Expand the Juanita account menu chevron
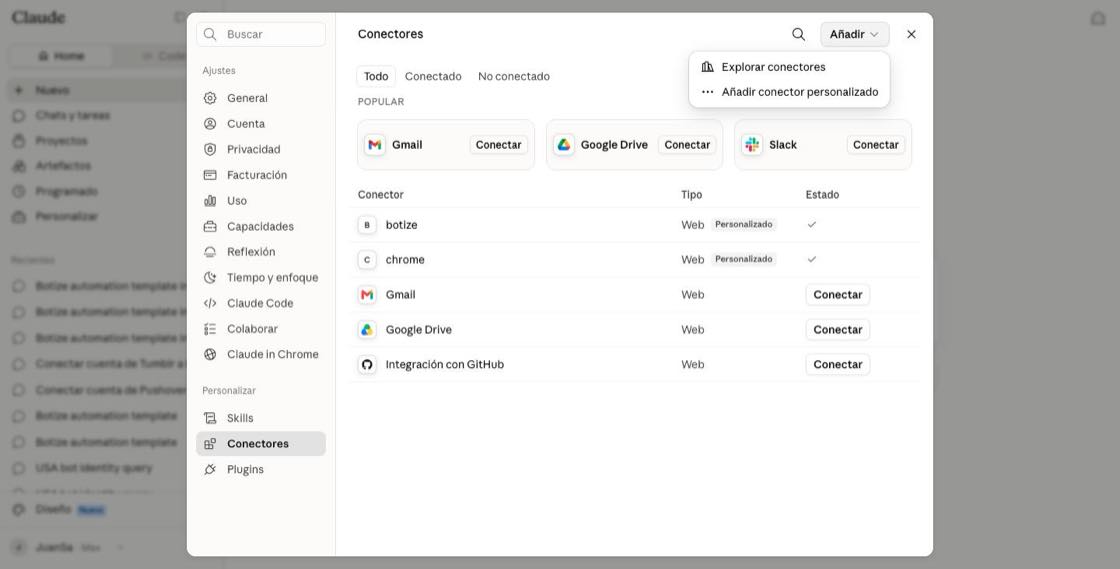1120x569 pixels. [x=119, y=548]
